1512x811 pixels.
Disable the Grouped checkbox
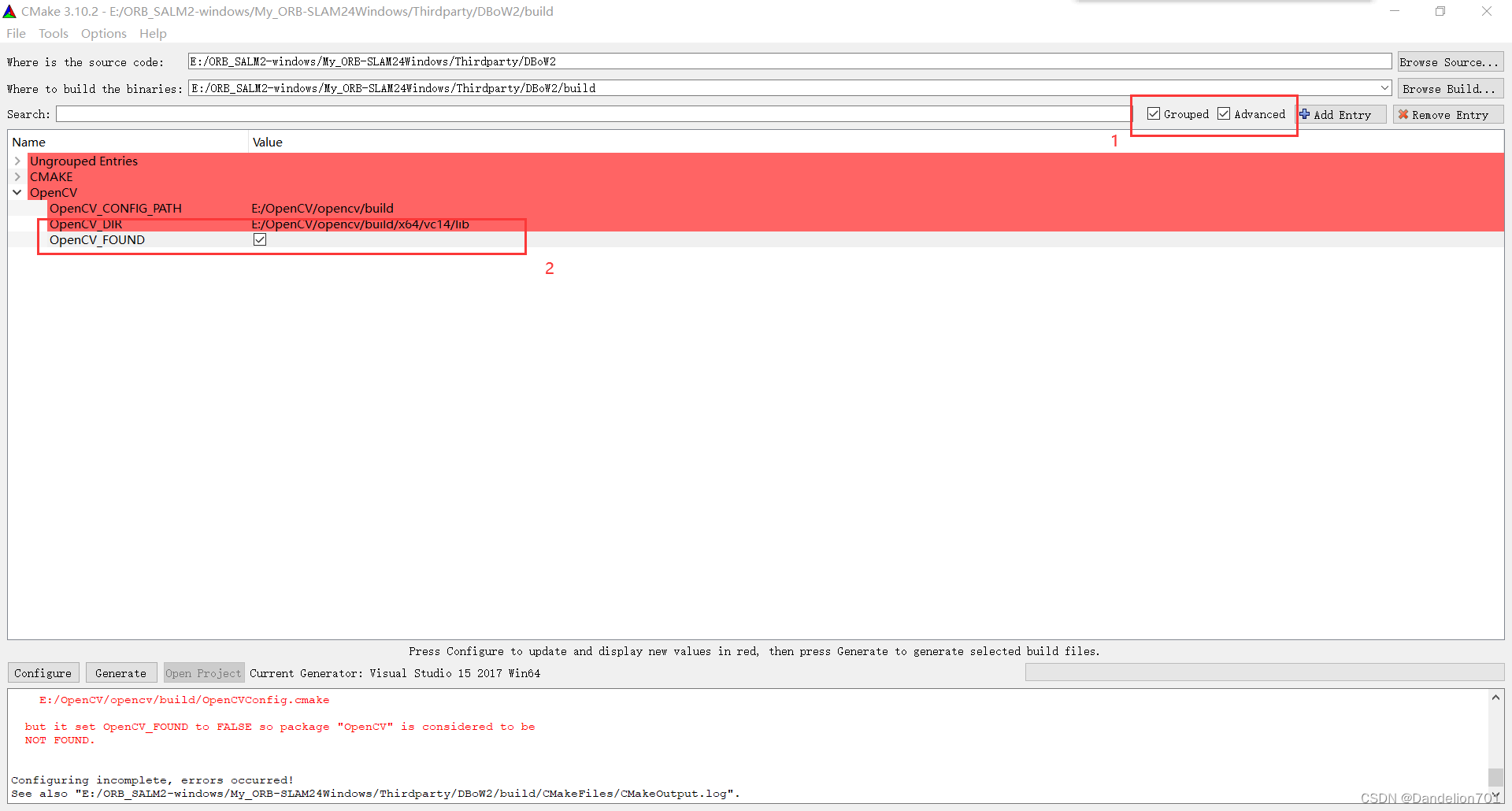[x=1153, y=113]
